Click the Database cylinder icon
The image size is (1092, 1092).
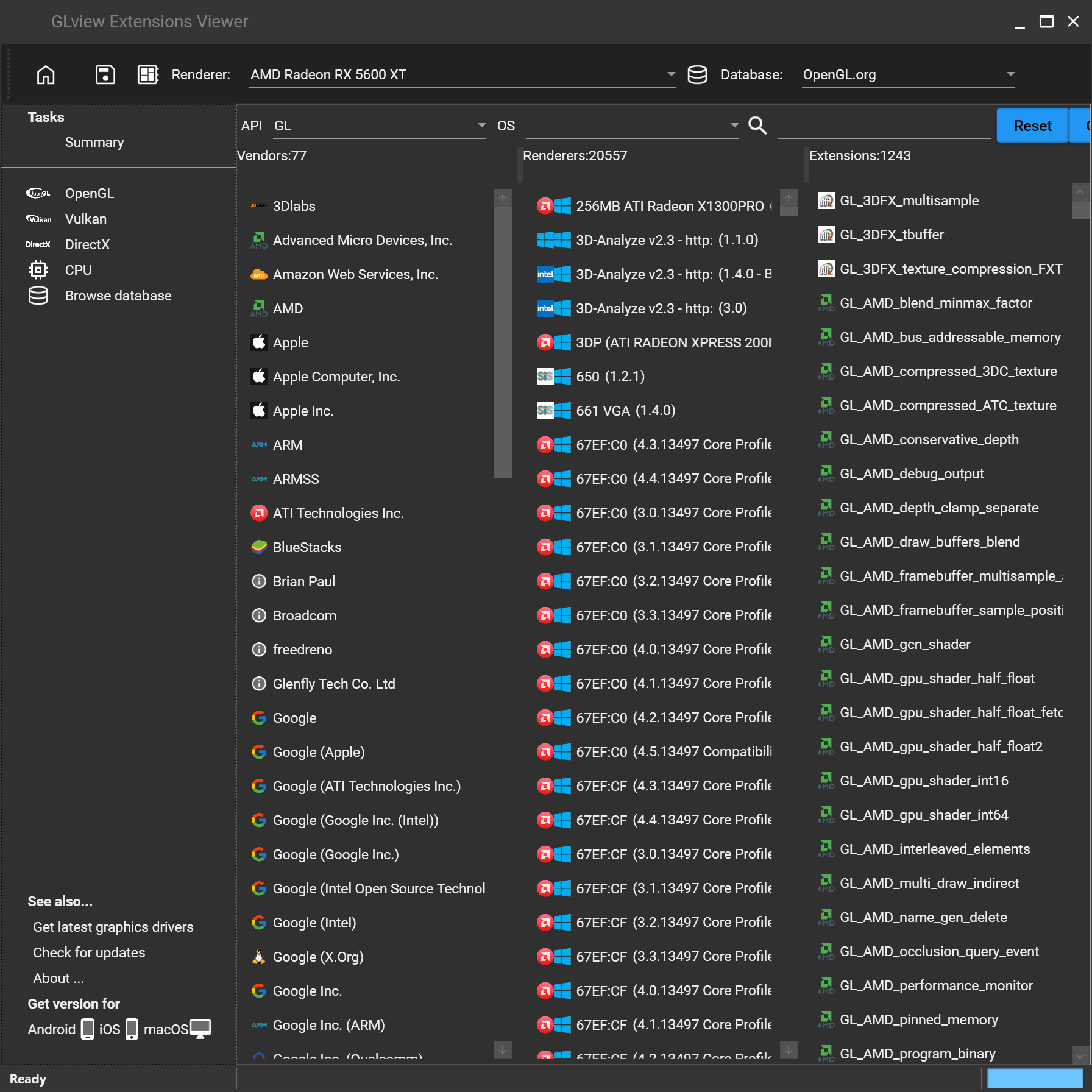[697, 74]
